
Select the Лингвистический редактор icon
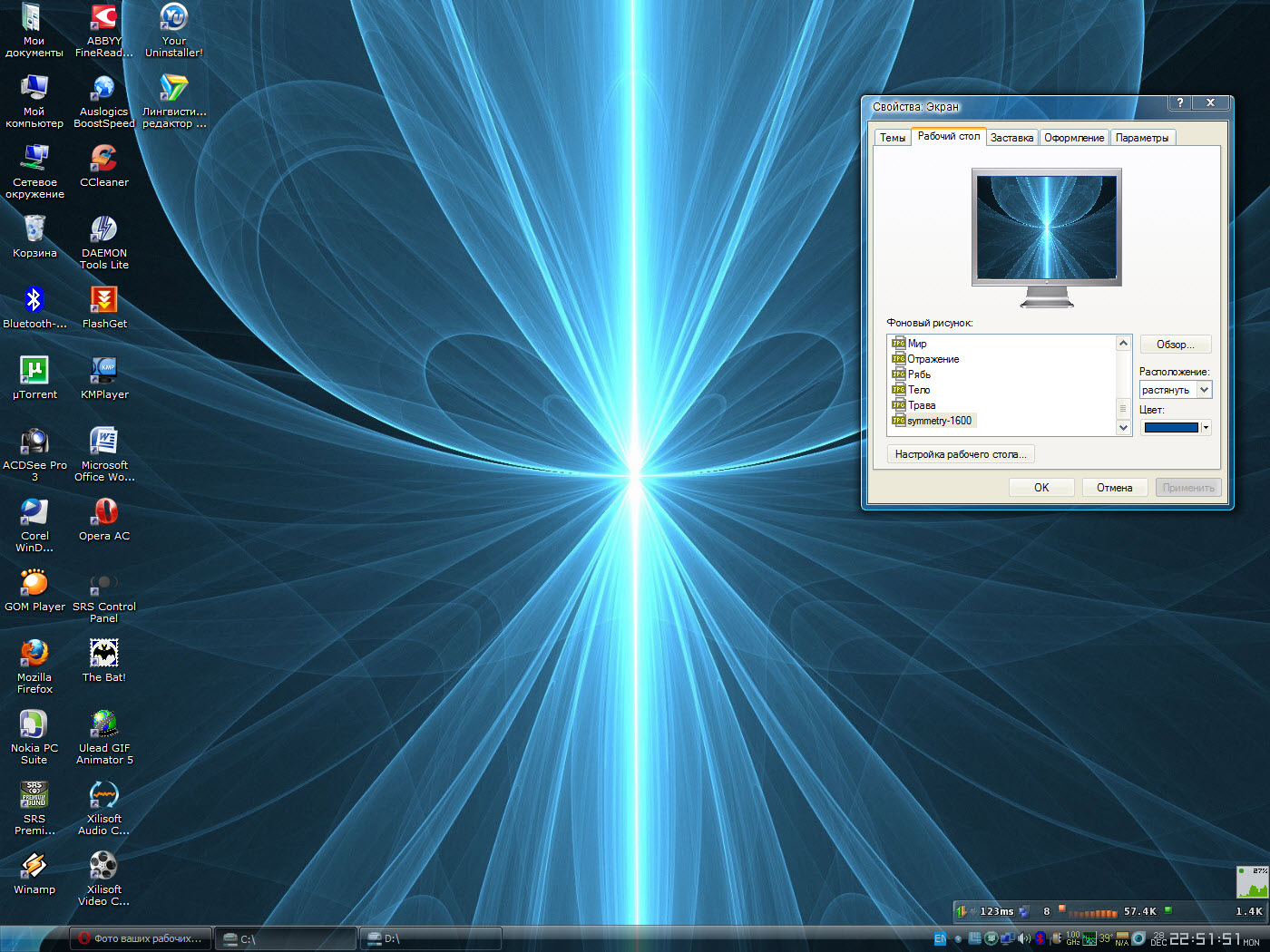pyautogui.click(x=174, y=102)
